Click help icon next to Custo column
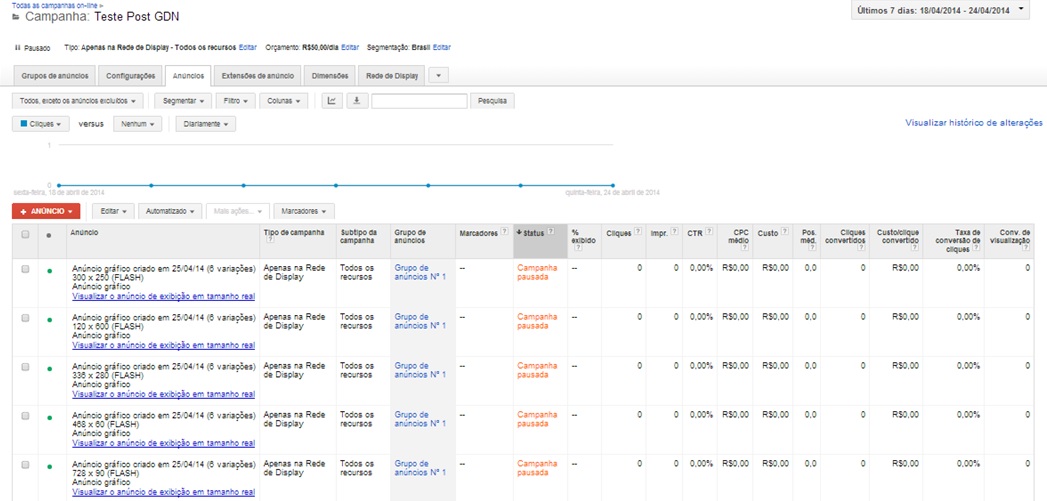1047x501 pixels. coord(785,232)
